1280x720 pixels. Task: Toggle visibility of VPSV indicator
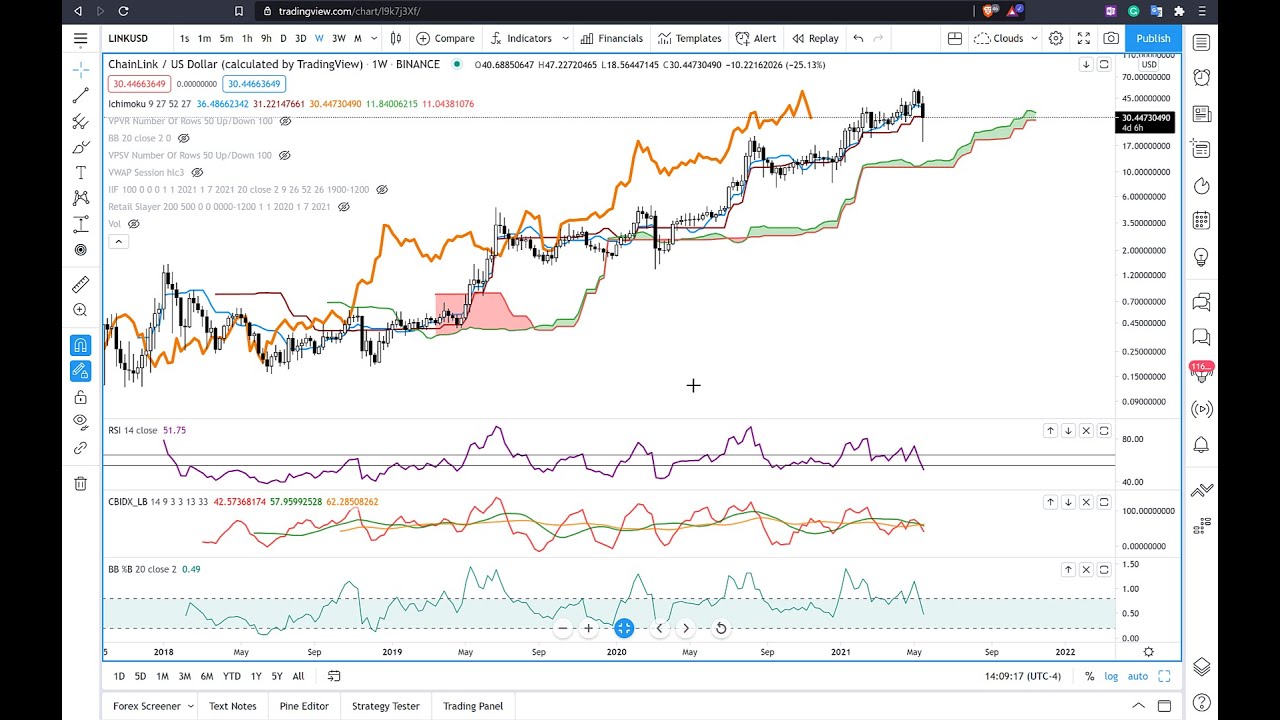284,156
